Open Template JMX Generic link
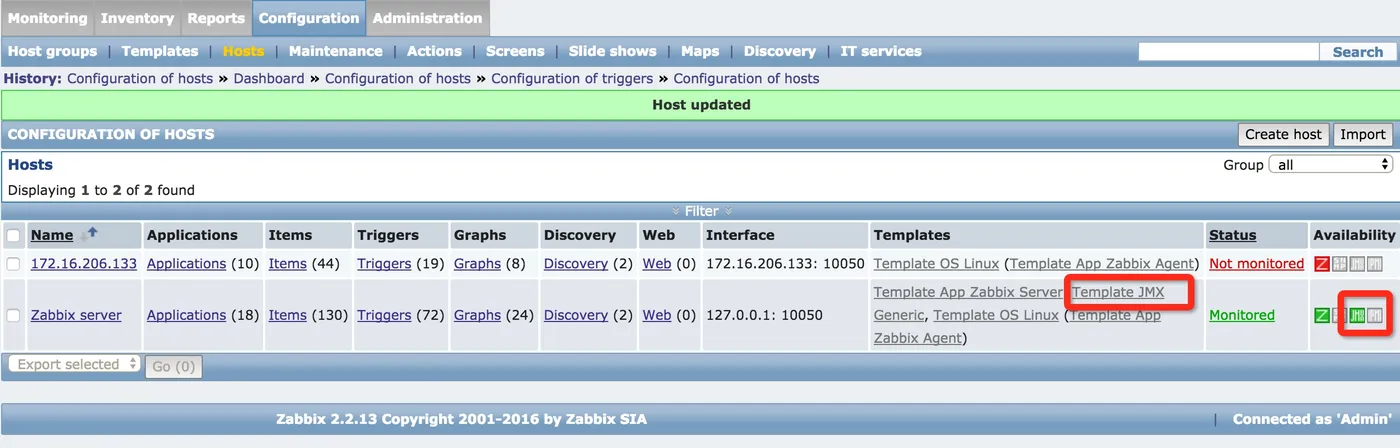Screen dimensions: 1400x448 (x=1118, y=292)
